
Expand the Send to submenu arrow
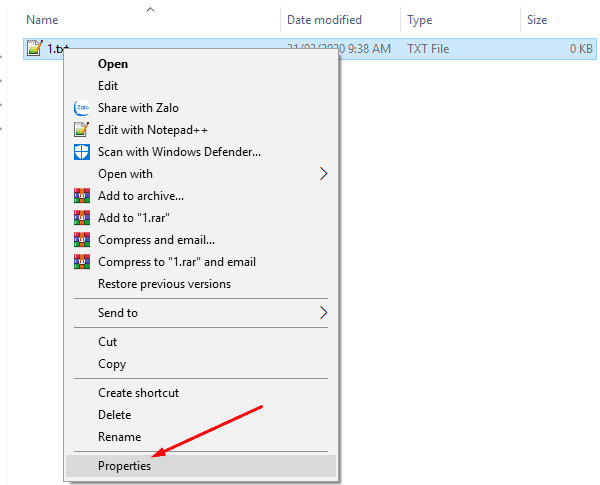323,313
